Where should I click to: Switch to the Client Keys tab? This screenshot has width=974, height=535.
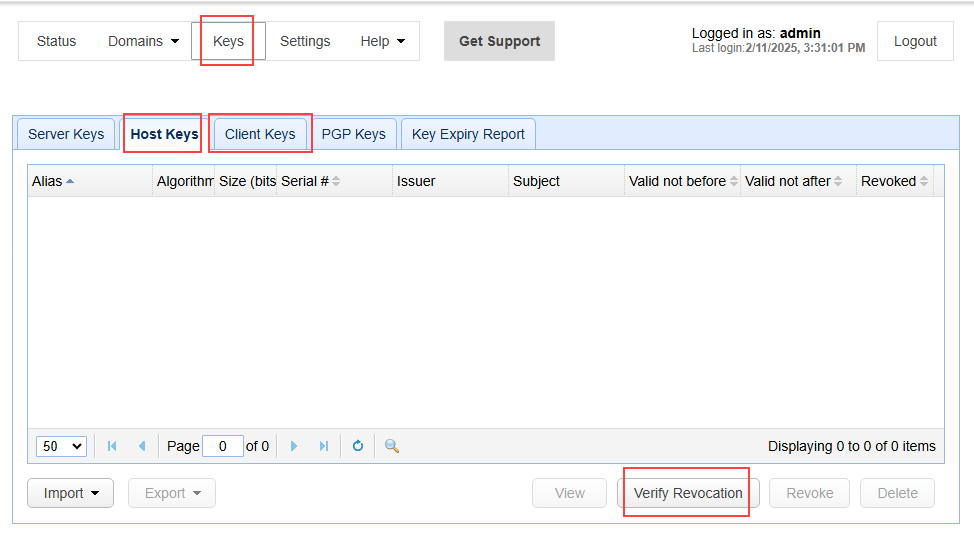click(260, 134)
